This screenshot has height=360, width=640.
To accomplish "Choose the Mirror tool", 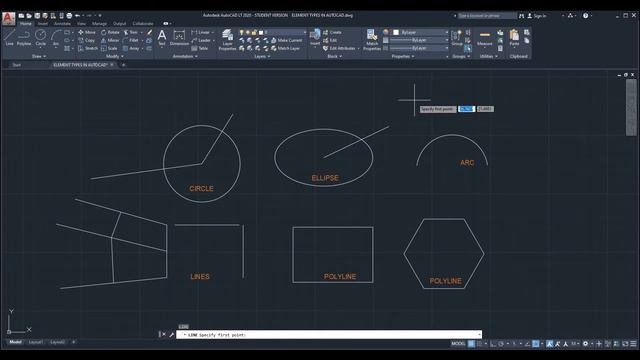I will pyautogui.click(x=110, y=40).
